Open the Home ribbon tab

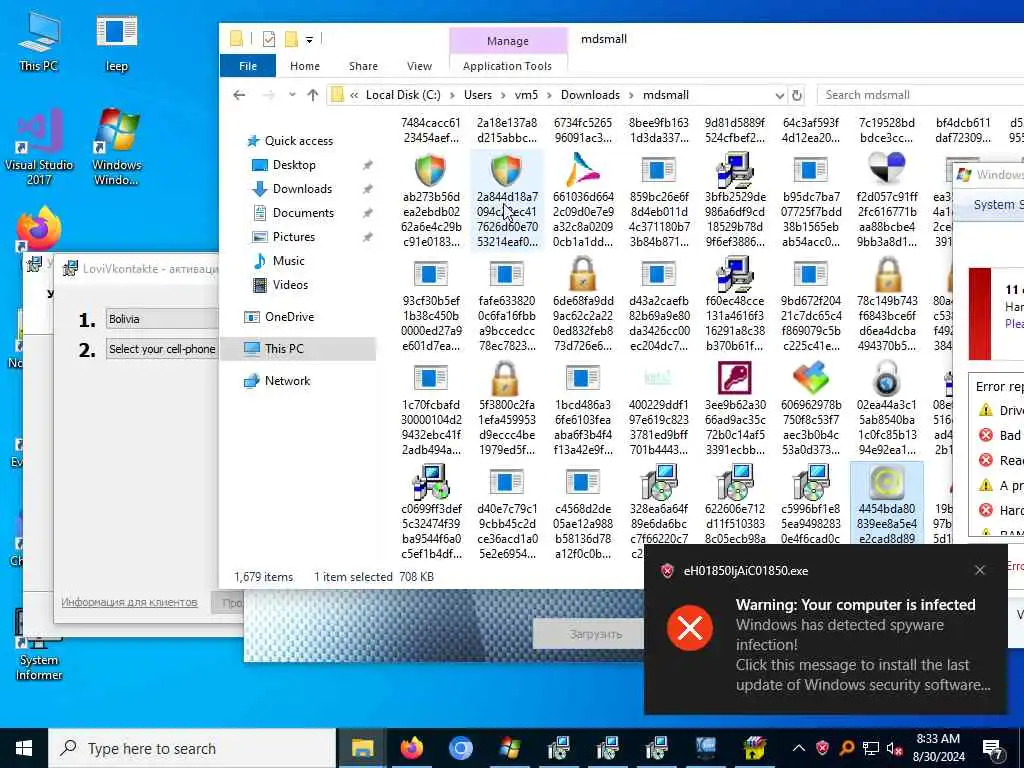tap(305, 66)
